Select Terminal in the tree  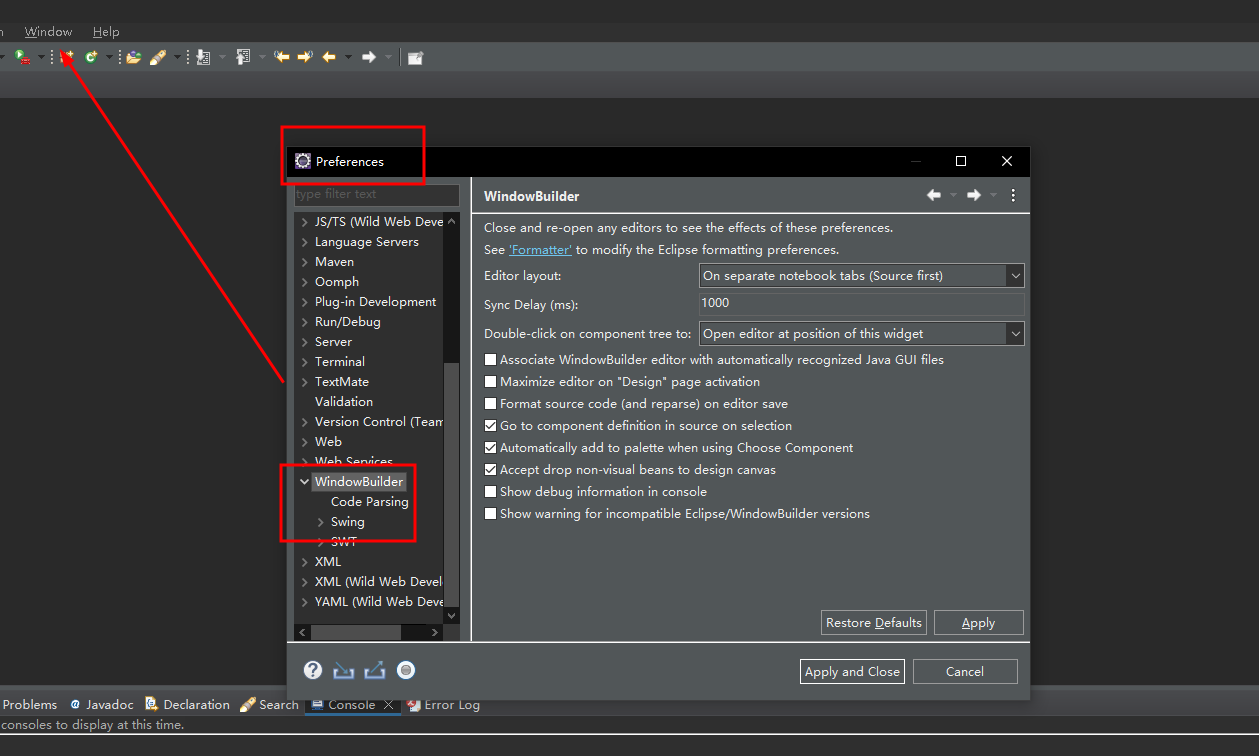[x=340, y=361]
